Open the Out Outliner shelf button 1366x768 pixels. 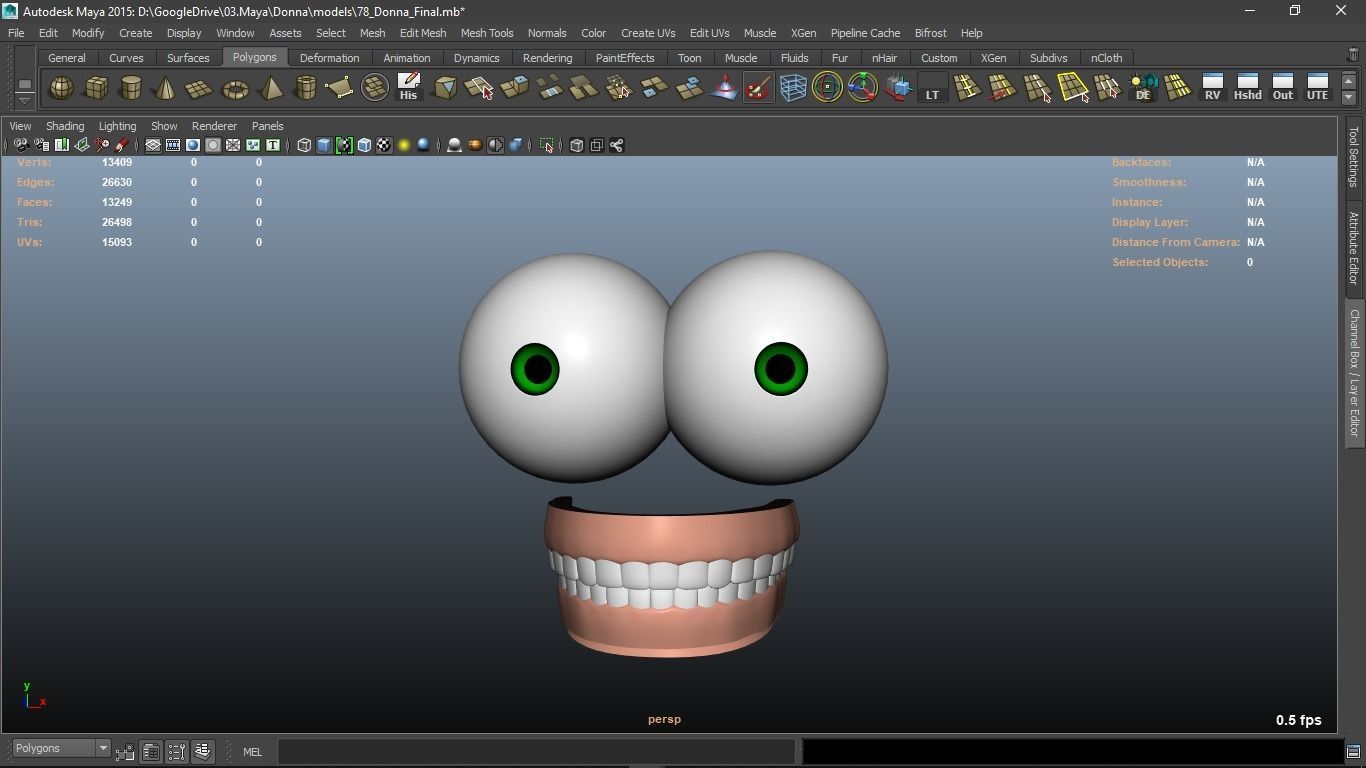point(1282,87)
